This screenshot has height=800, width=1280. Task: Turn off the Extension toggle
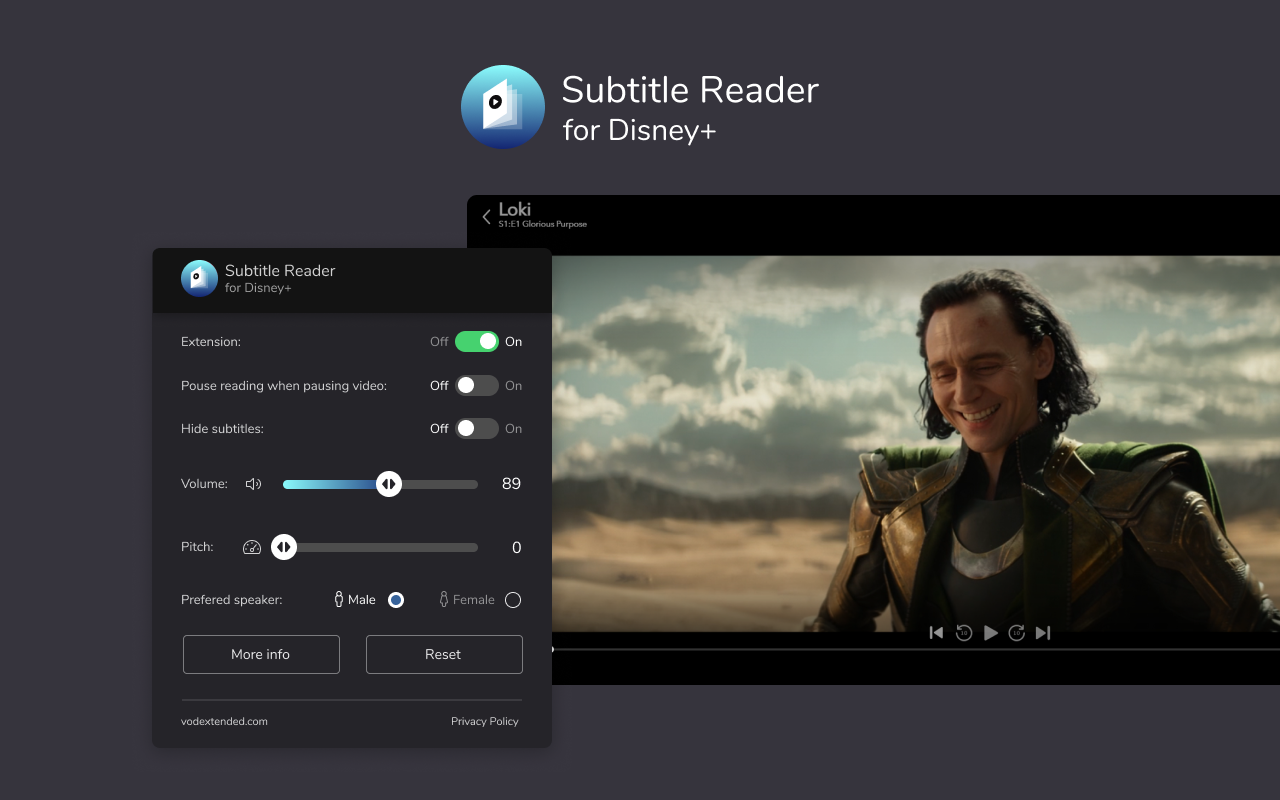point(477,342)
